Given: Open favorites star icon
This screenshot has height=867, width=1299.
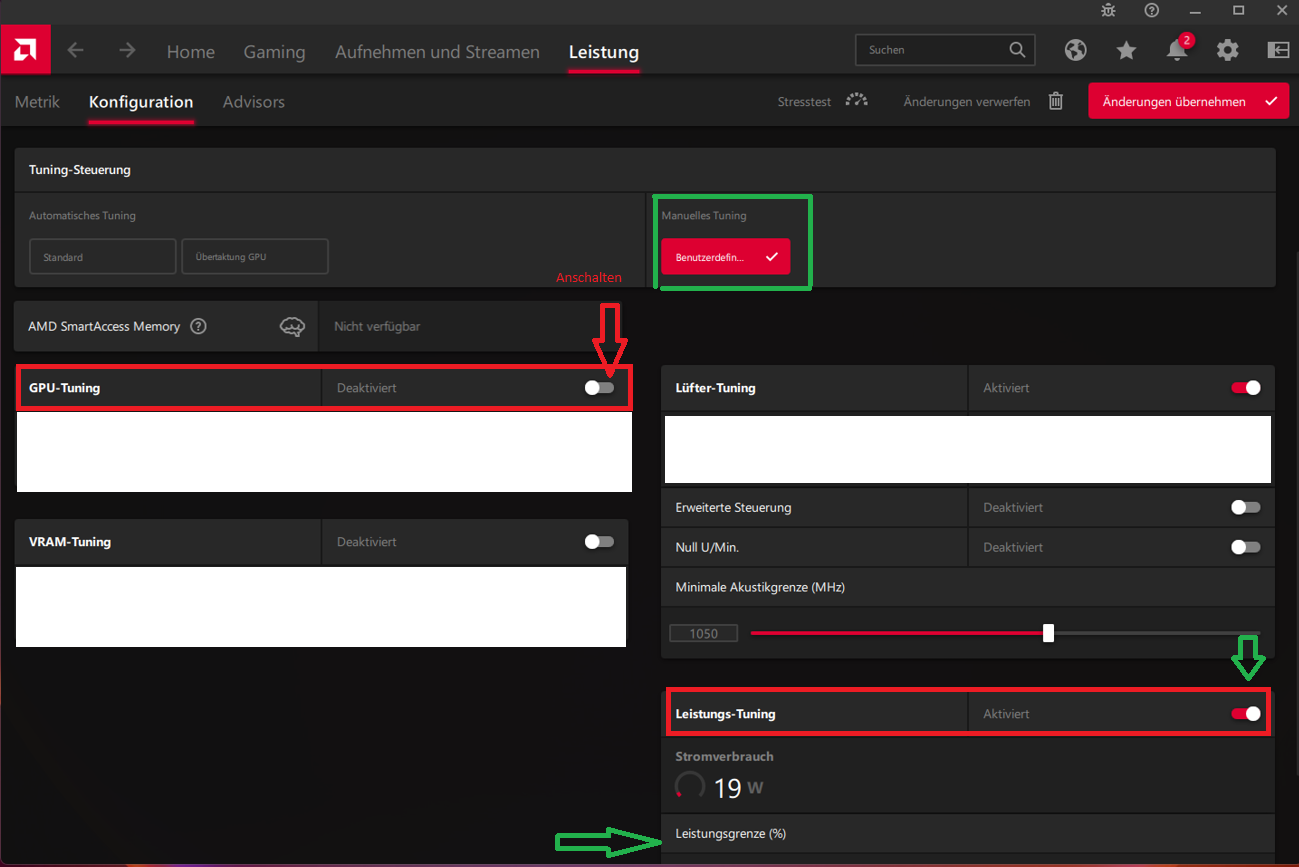Looking at the screenshot, I should (1126, 50).
